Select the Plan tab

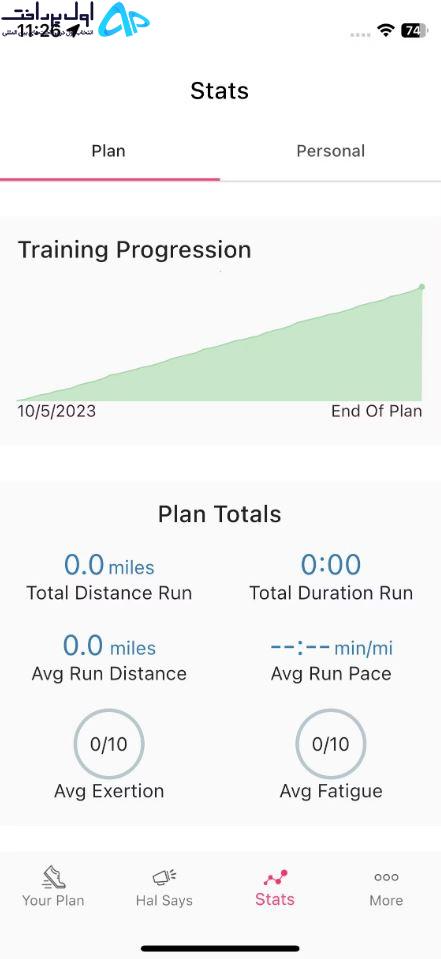(x=109, y=151)
